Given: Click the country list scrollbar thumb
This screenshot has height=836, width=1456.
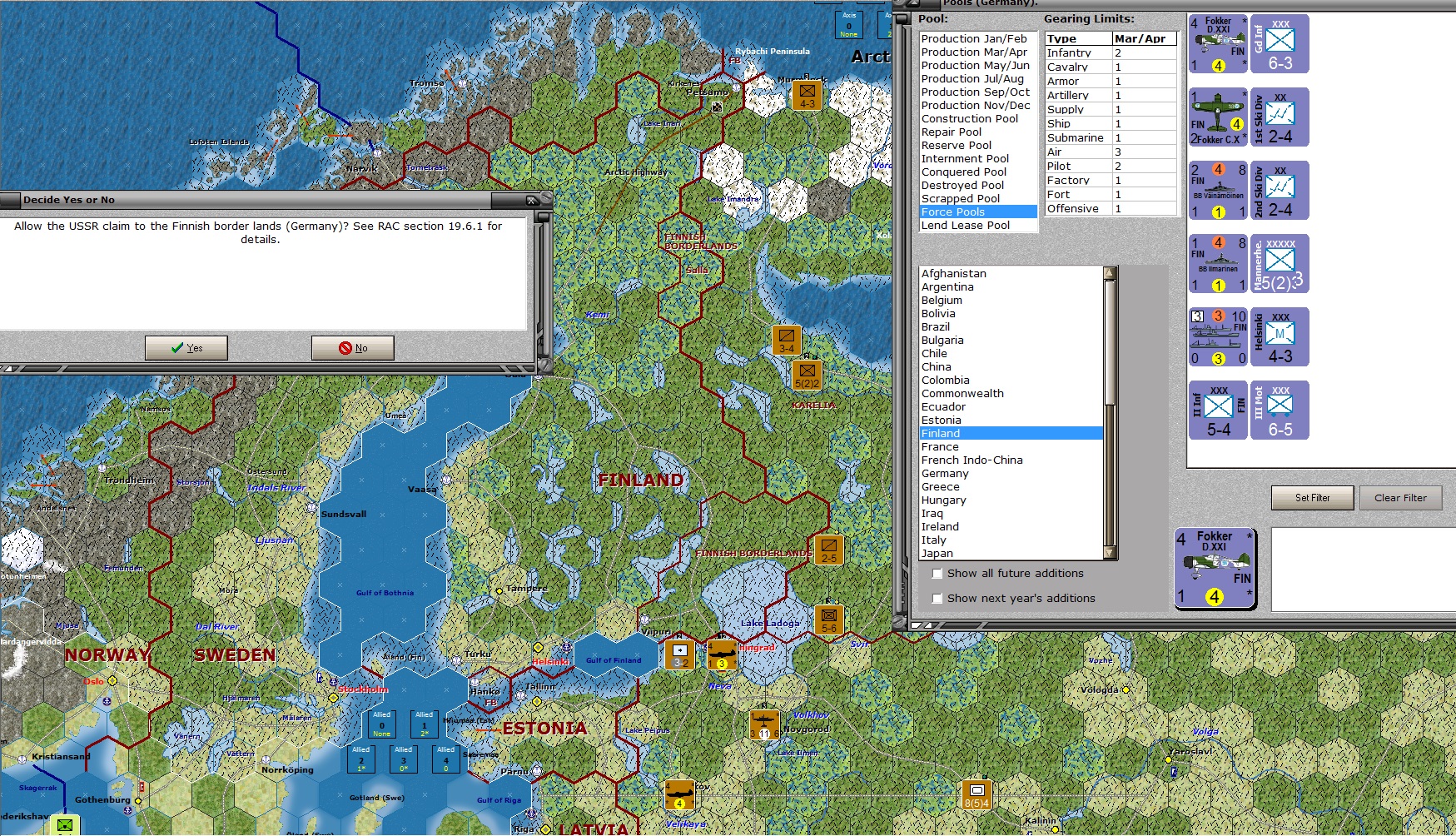Looking at the screenshot, I should click(1110, 342).
